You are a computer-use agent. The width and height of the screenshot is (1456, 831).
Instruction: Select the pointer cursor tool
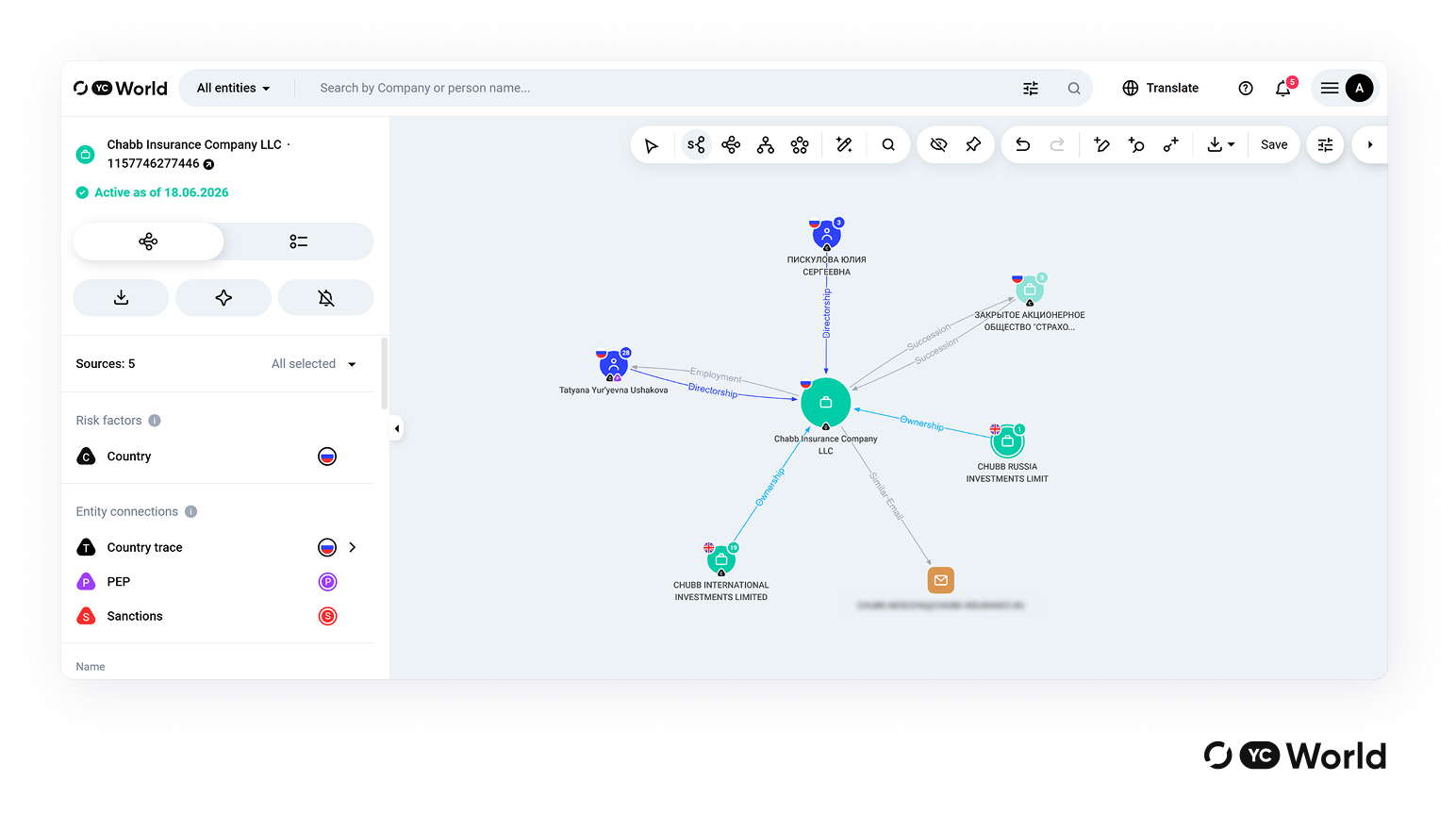click(651, 145)
